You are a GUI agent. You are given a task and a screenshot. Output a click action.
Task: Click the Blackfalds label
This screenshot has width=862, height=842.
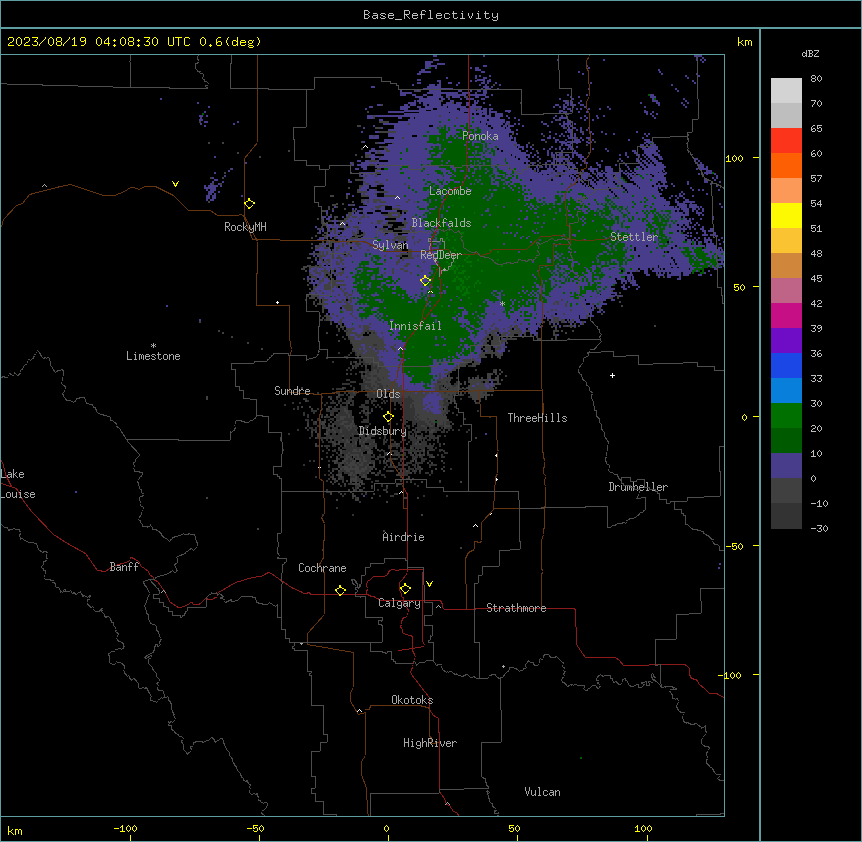441,223
